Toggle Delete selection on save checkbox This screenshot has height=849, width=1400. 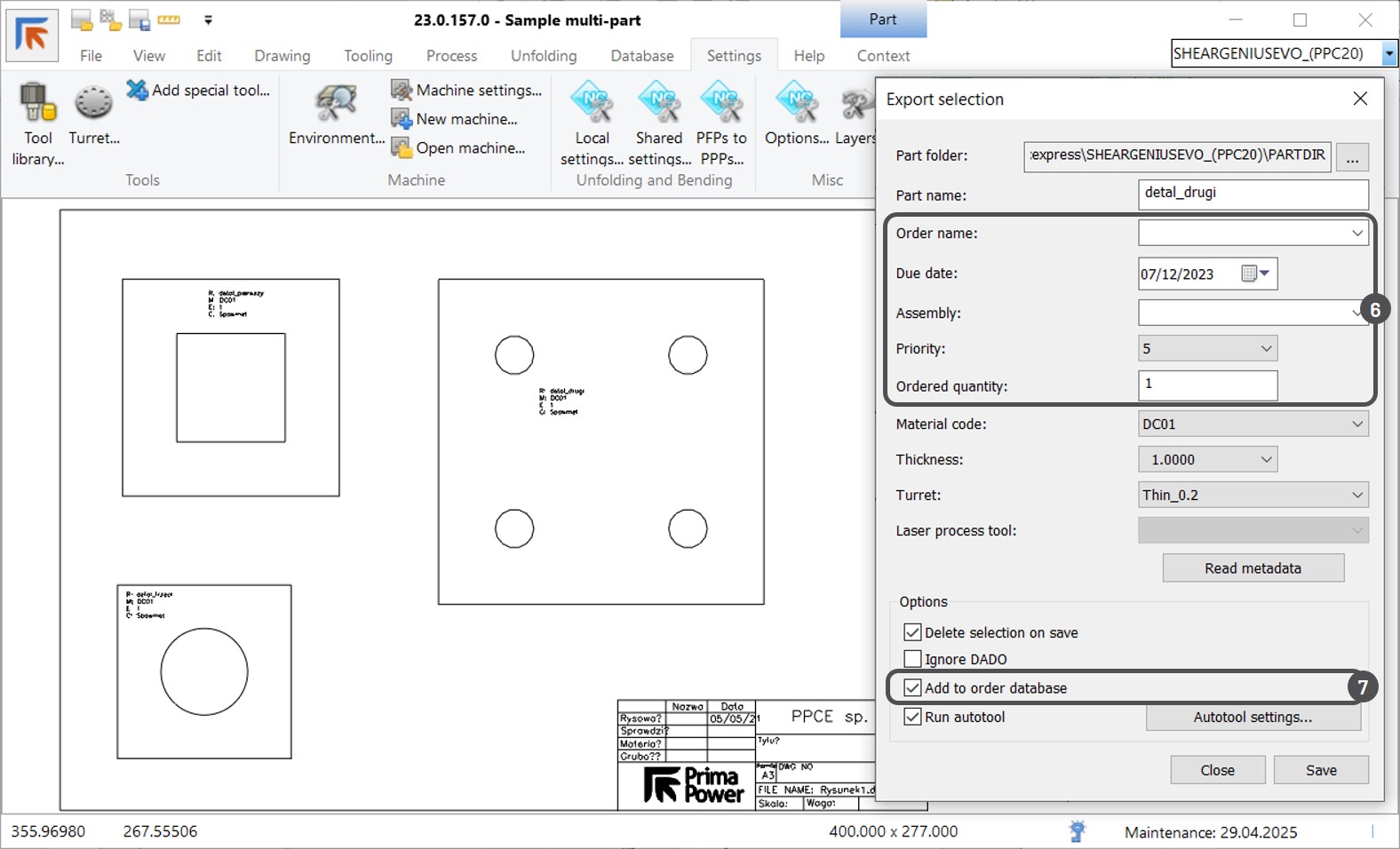[912, 632]
